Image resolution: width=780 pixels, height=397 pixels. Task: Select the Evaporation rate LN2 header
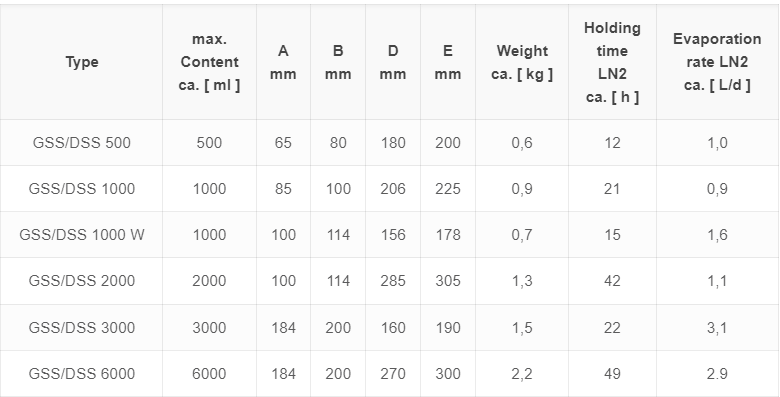717,62
